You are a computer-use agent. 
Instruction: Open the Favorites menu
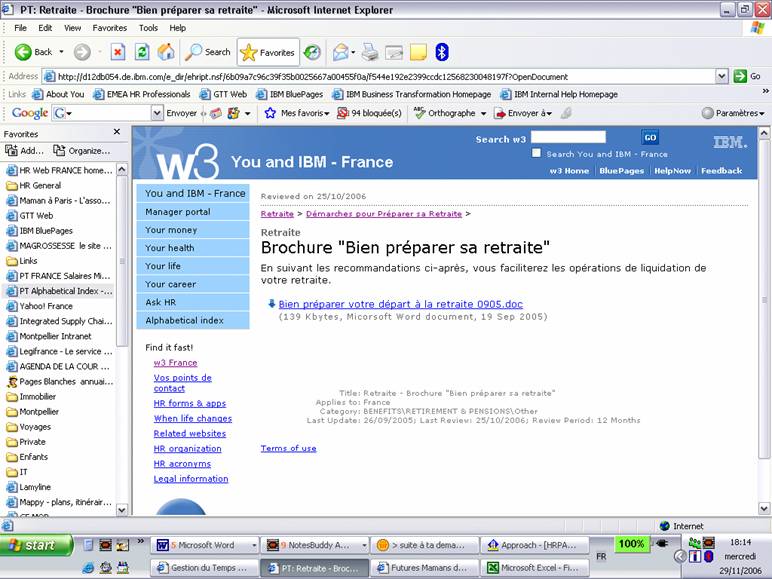tap(109, 28)
